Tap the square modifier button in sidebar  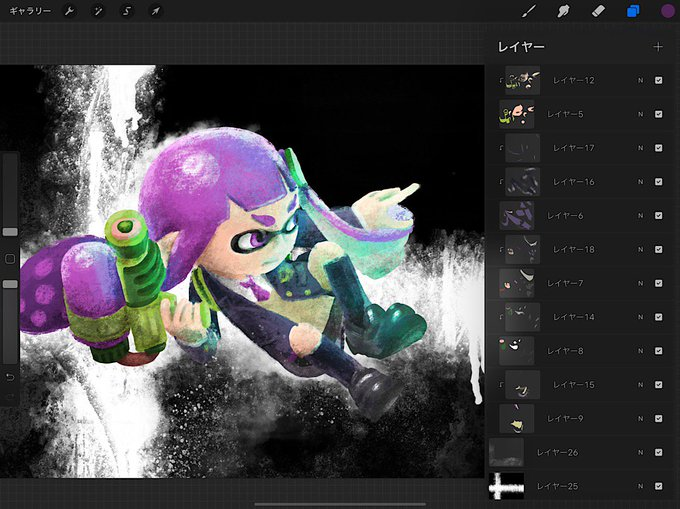(x=10, y=259)
